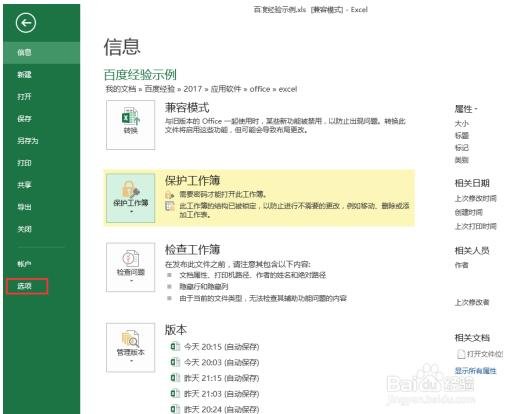Click 打开文件位置 under 相关文档
This screenshot has height=414, width=514.
(485, 354)
